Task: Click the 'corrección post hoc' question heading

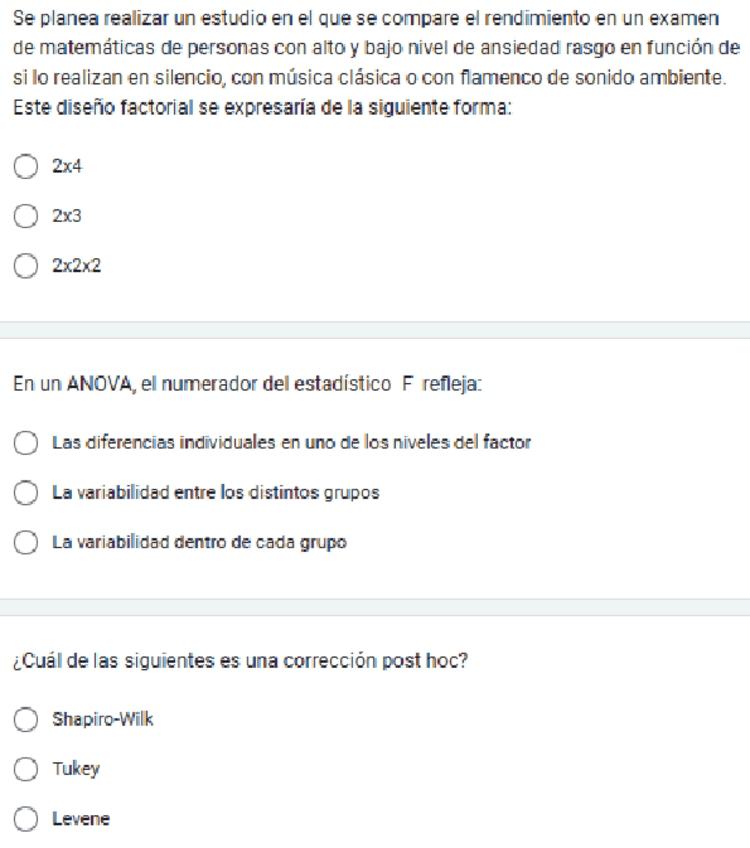Action: coord(241,661)
